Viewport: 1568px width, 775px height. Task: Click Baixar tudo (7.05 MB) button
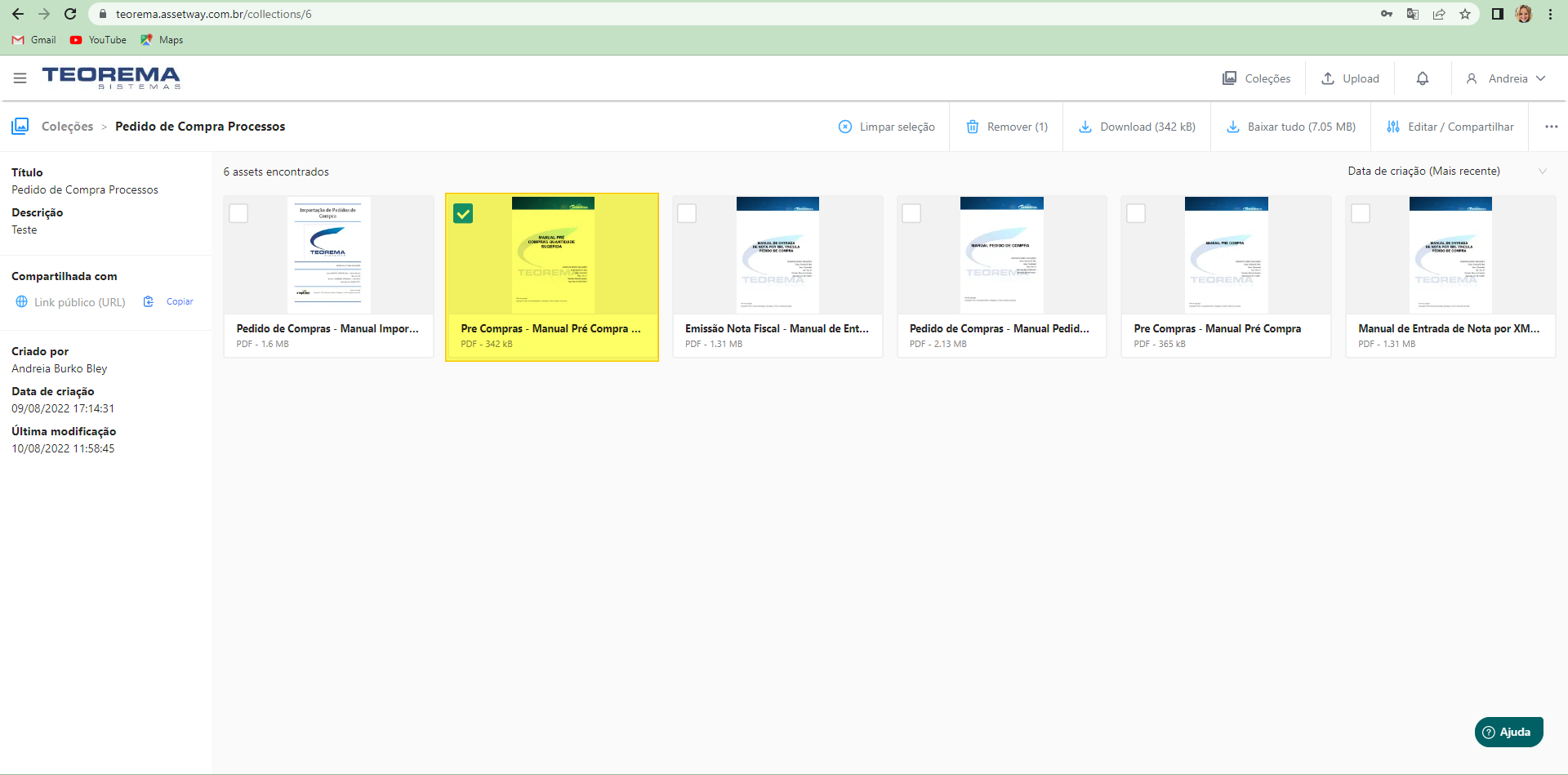coord(1291,127)
